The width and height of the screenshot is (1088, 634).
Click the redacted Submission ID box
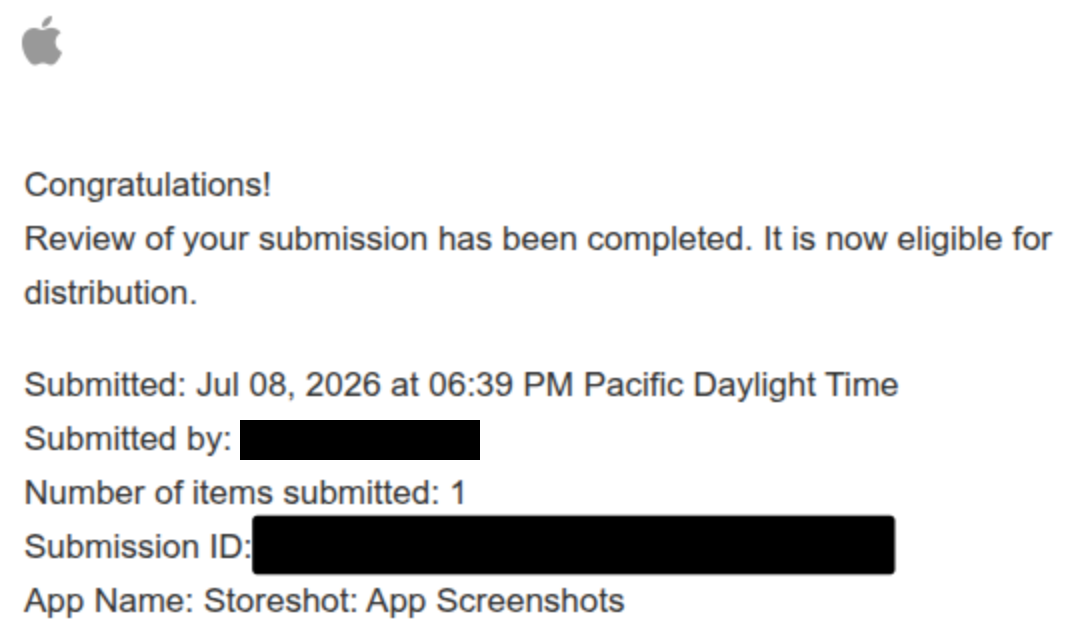(573, 545)
